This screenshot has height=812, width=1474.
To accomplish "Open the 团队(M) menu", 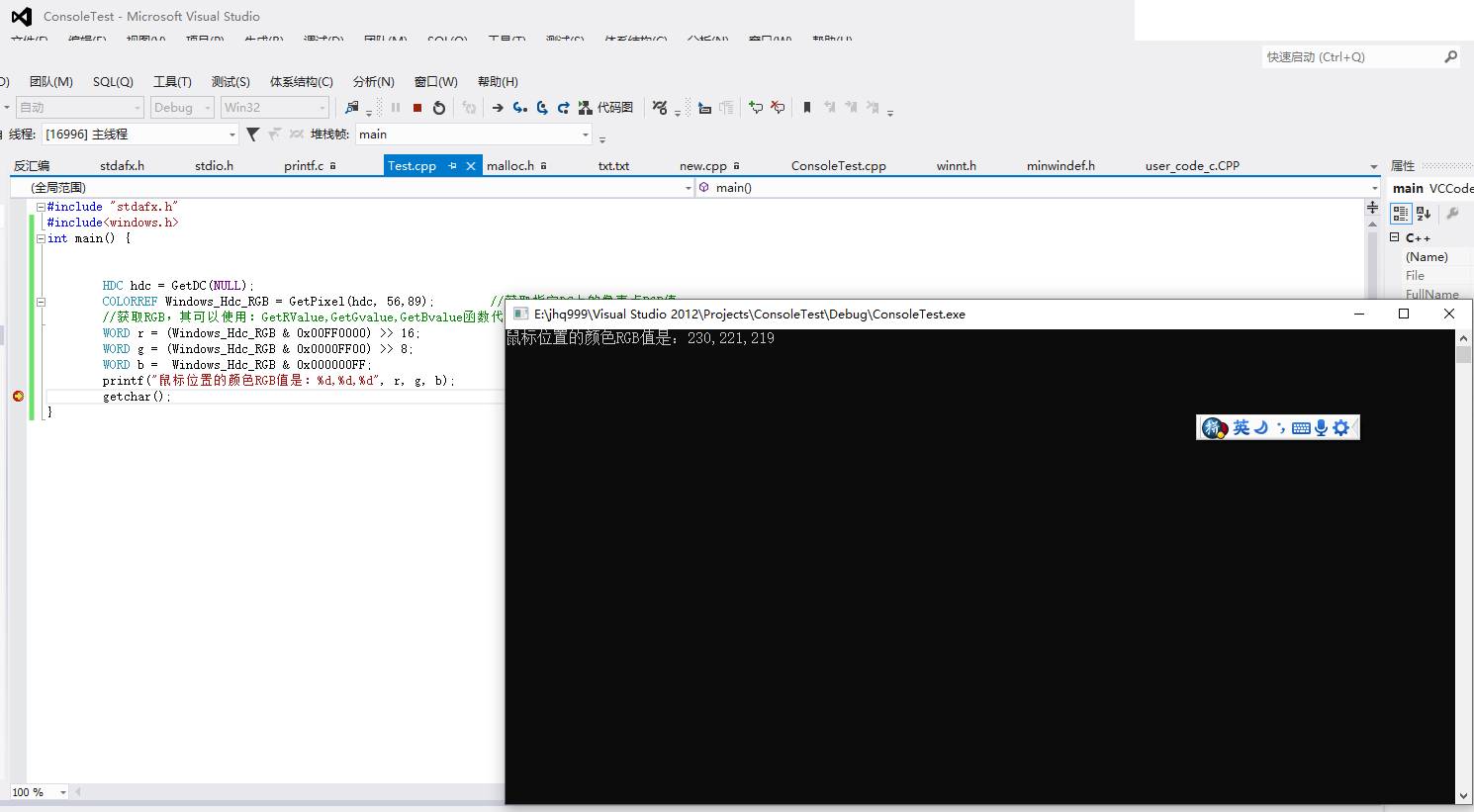I will 51,82.
